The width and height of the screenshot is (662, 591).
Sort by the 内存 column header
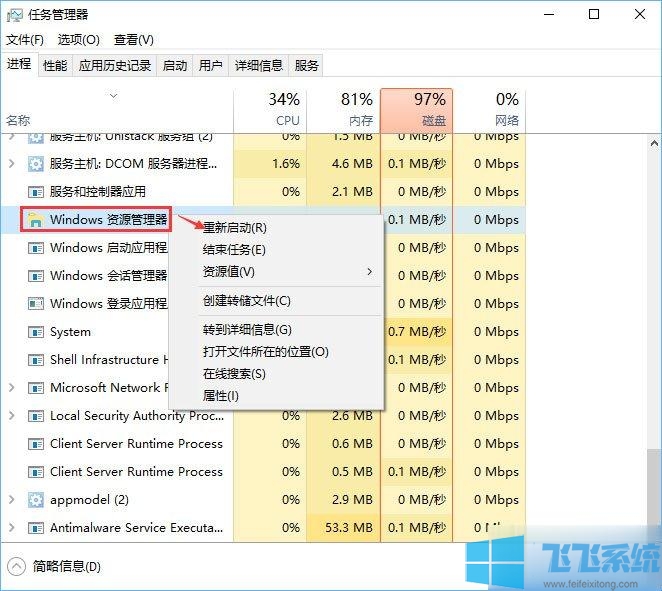point(343,111)
